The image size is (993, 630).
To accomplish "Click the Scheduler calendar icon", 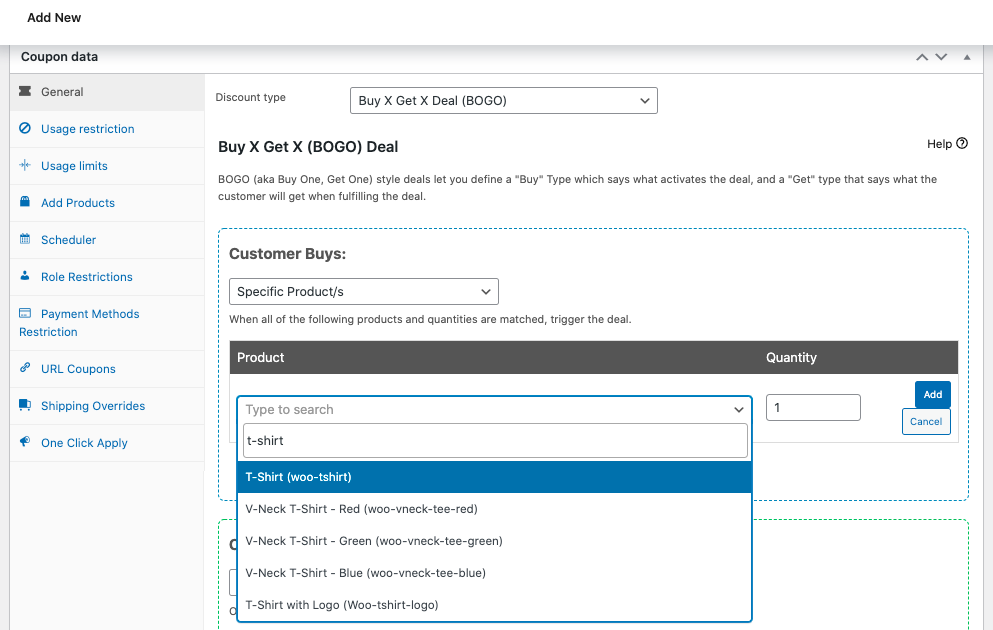I will pos(25,239).
